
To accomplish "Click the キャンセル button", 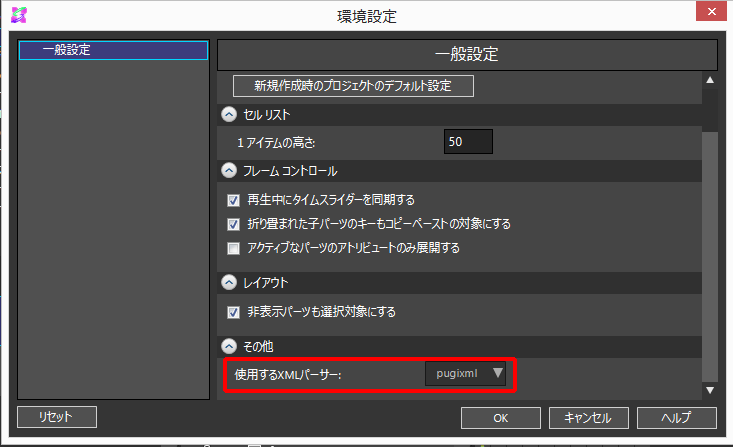I will click(x=589, y=418).
